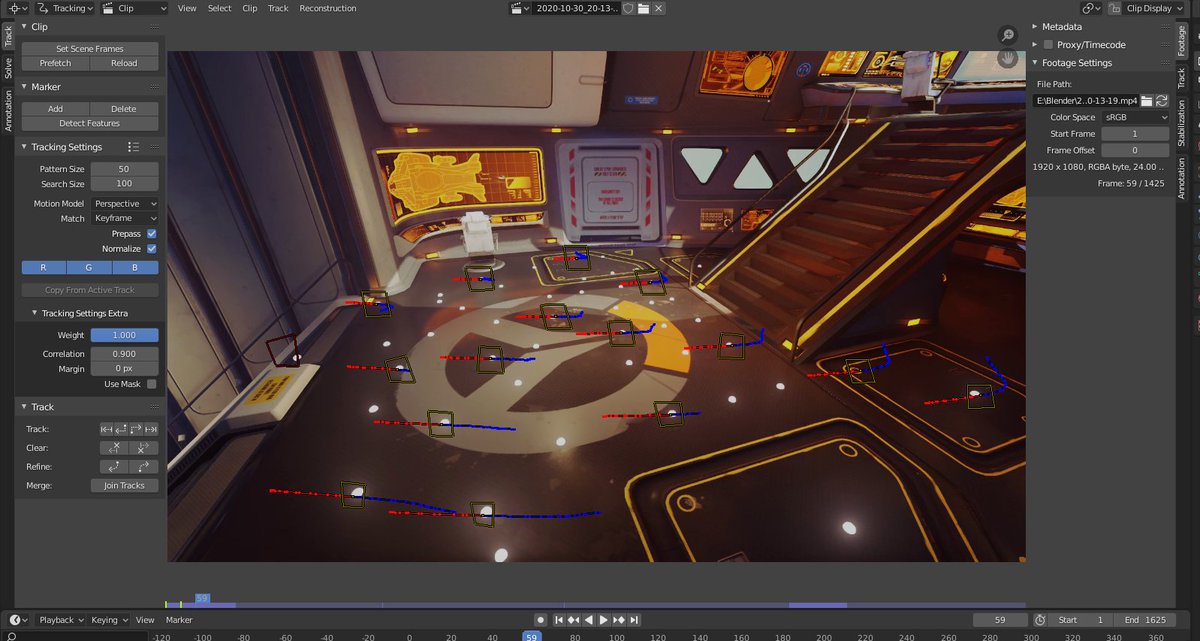Track markers forward one frame
1200x641 pixels.
coord(136,429)
